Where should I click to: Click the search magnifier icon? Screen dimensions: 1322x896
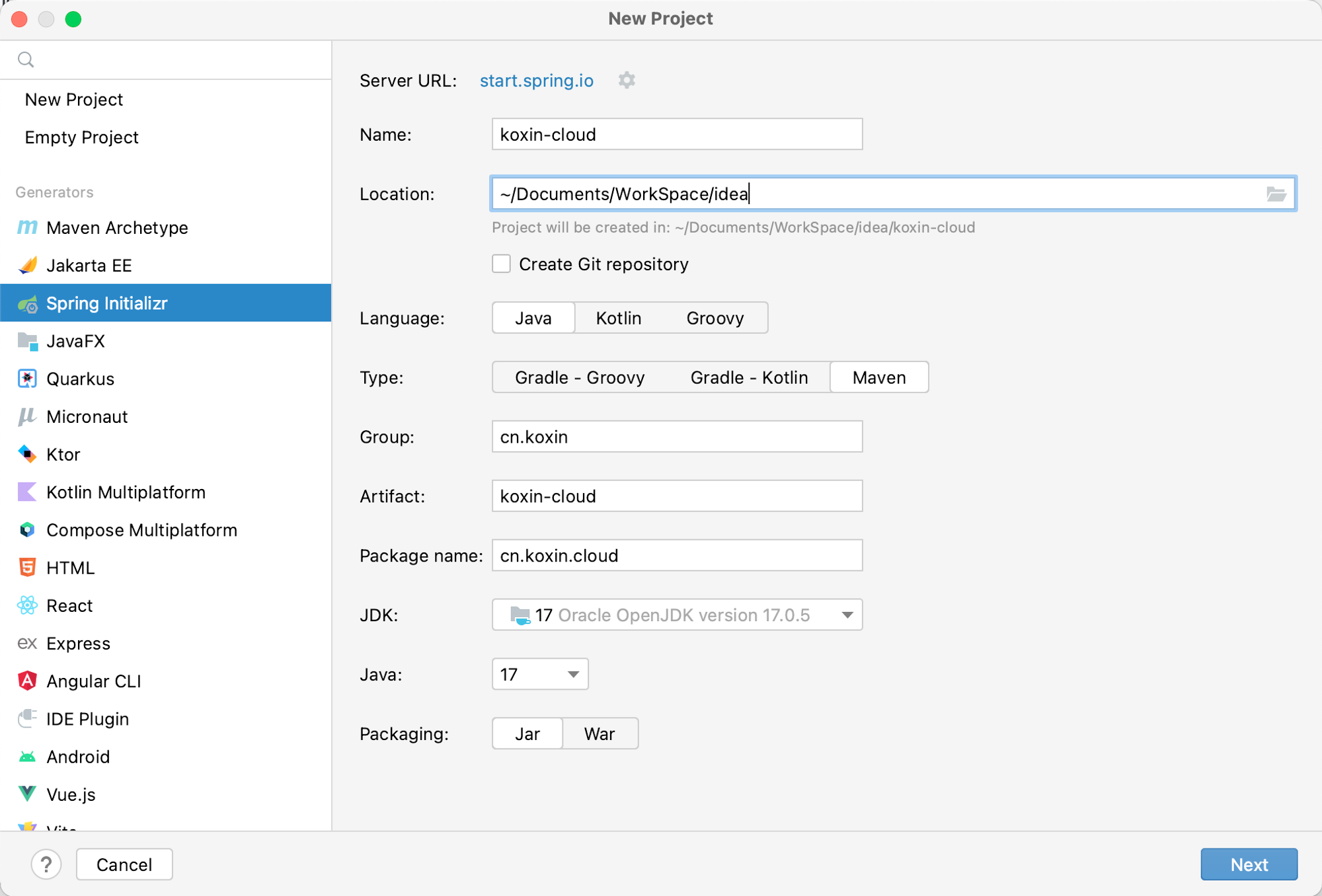(26, 59)
